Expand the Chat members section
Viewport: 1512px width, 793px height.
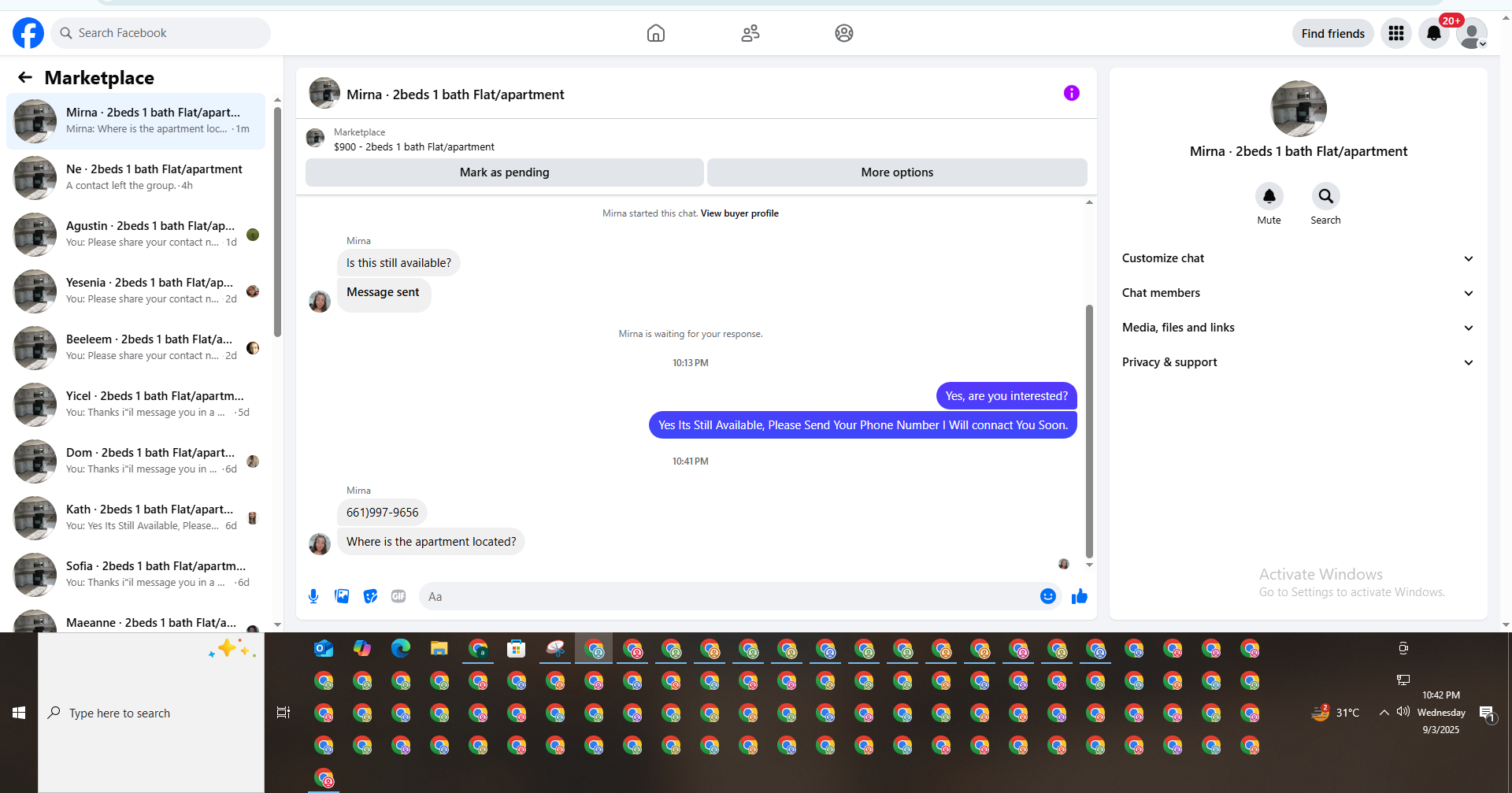1298,293
